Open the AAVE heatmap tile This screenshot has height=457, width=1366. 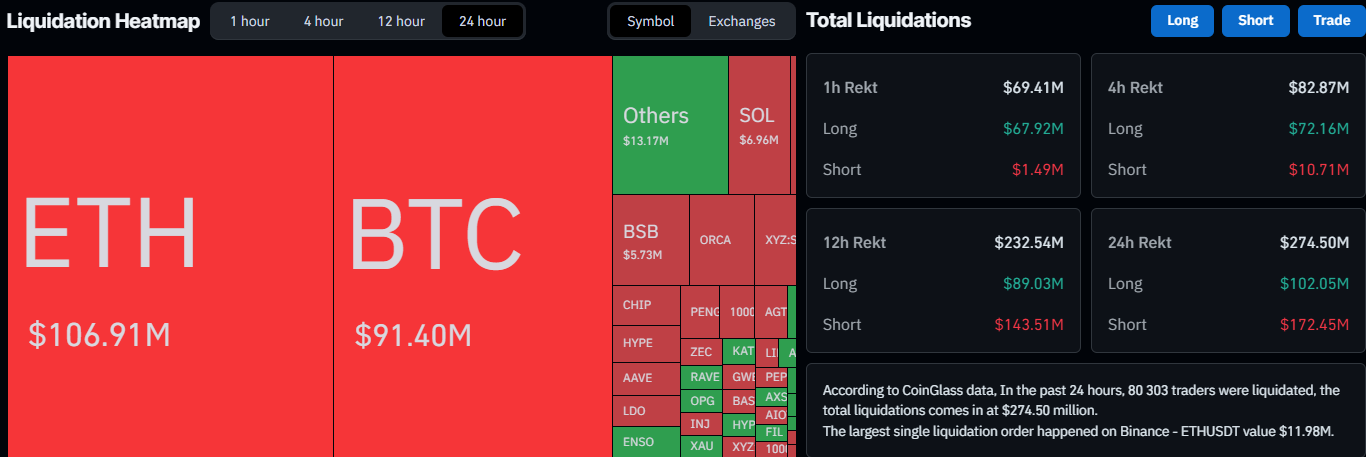point(645,378)
